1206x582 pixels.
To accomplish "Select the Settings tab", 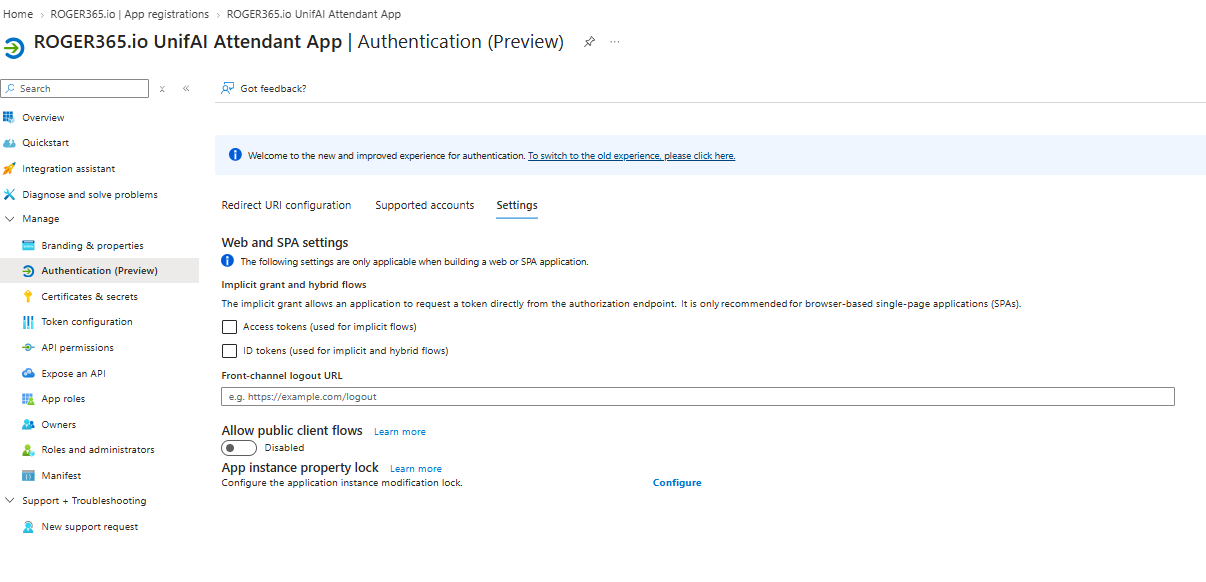I will (517, 205).
